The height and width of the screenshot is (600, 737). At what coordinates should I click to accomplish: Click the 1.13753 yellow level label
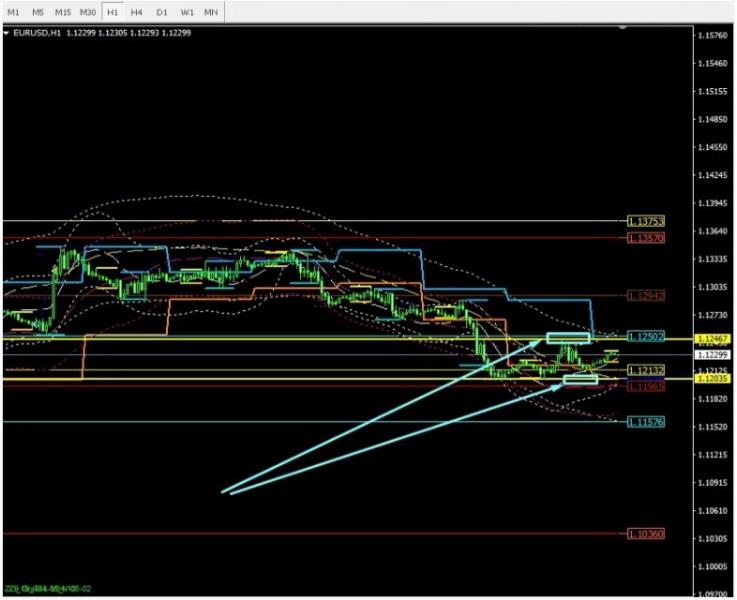pyautogui.click(x=646, y=221)
